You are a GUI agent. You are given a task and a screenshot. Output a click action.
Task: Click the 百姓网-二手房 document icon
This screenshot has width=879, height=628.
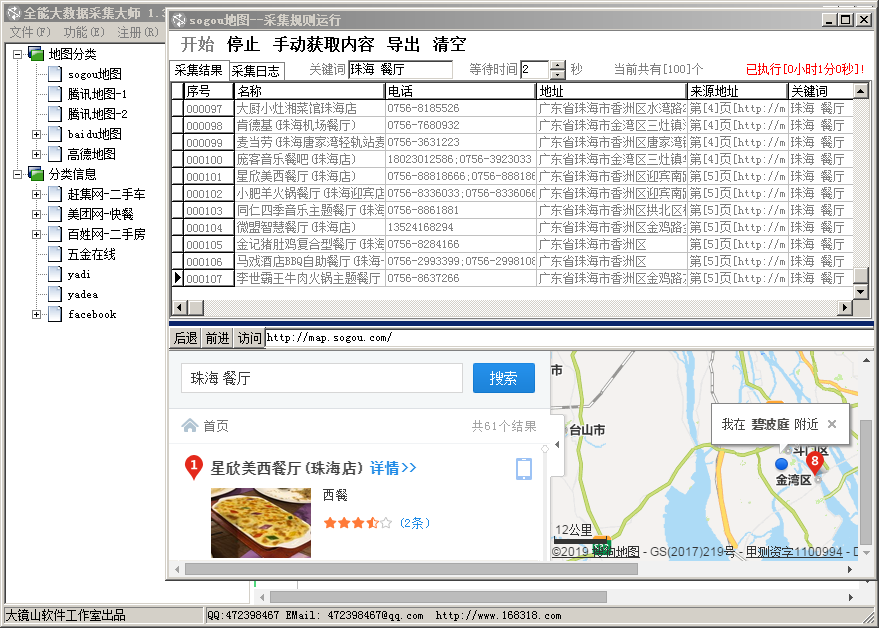point(54,234)
